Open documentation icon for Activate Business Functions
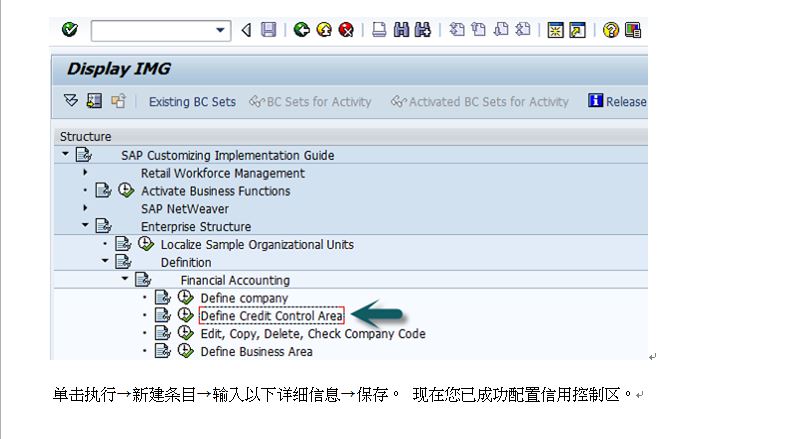The width and height of the screenshot is (794, 439). (x=103, y=190)
